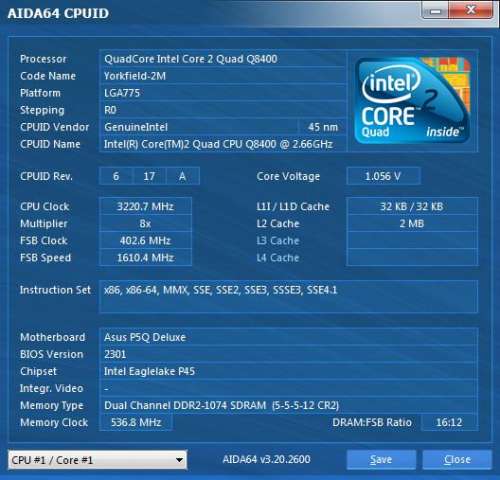Image resolution: width=500 pixels, height=480 pixels.
Task: Click the Yorkfield-2M code name value
Action: [135, 76]
